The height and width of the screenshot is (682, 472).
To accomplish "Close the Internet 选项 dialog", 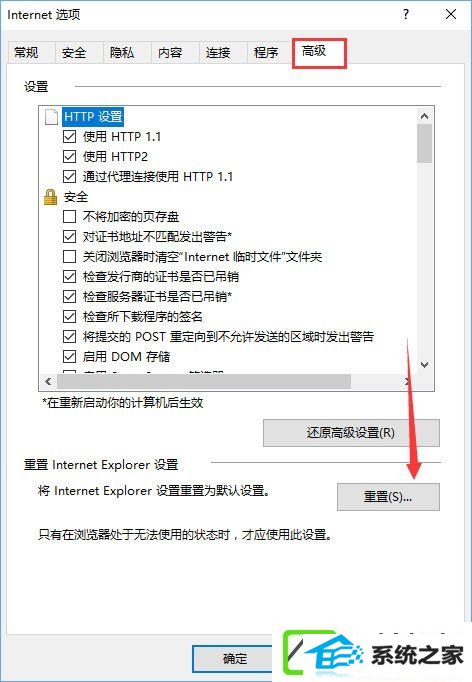I will click(x=451, y=14).
